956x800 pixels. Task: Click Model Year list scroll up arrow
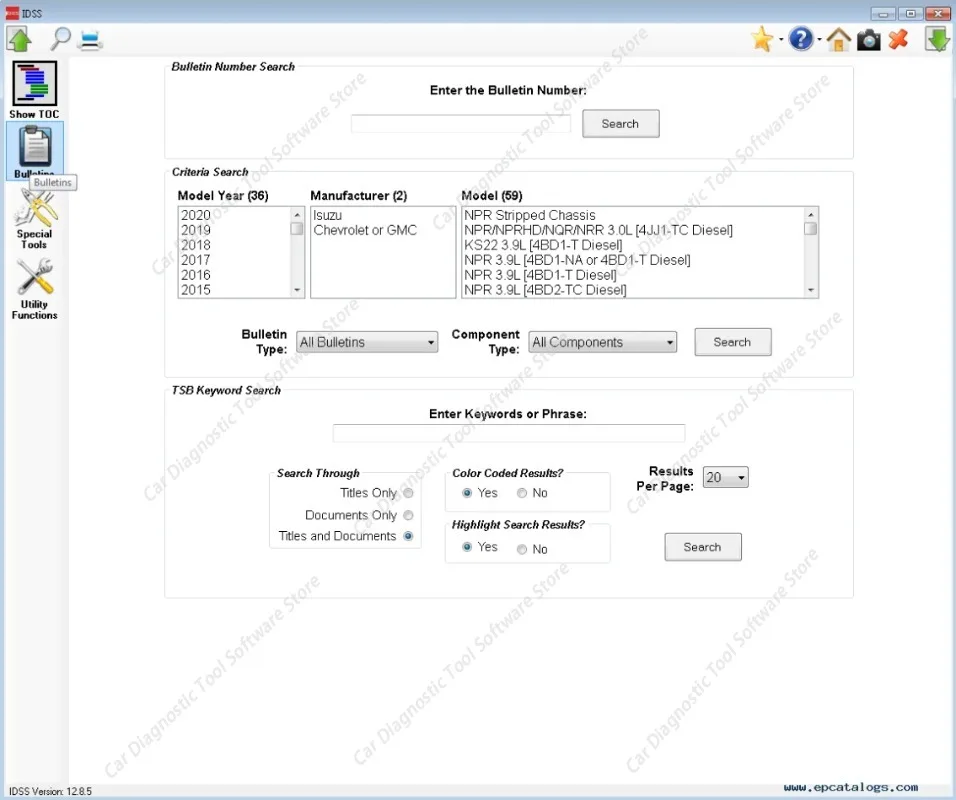tap(297, 214)
